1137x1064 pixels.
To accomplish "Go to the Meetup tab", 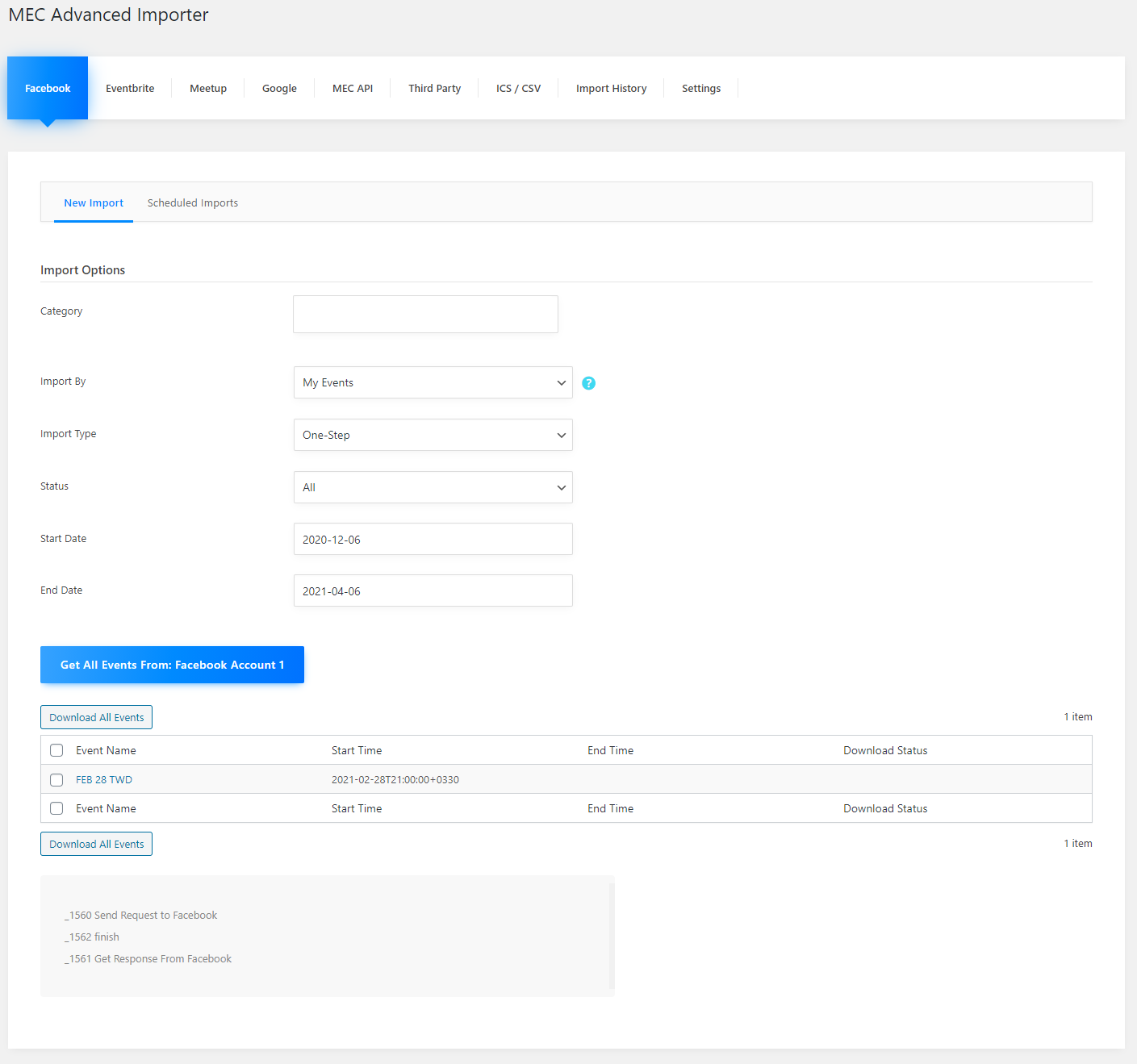I will pyautogui.click(x=208, y=89).
